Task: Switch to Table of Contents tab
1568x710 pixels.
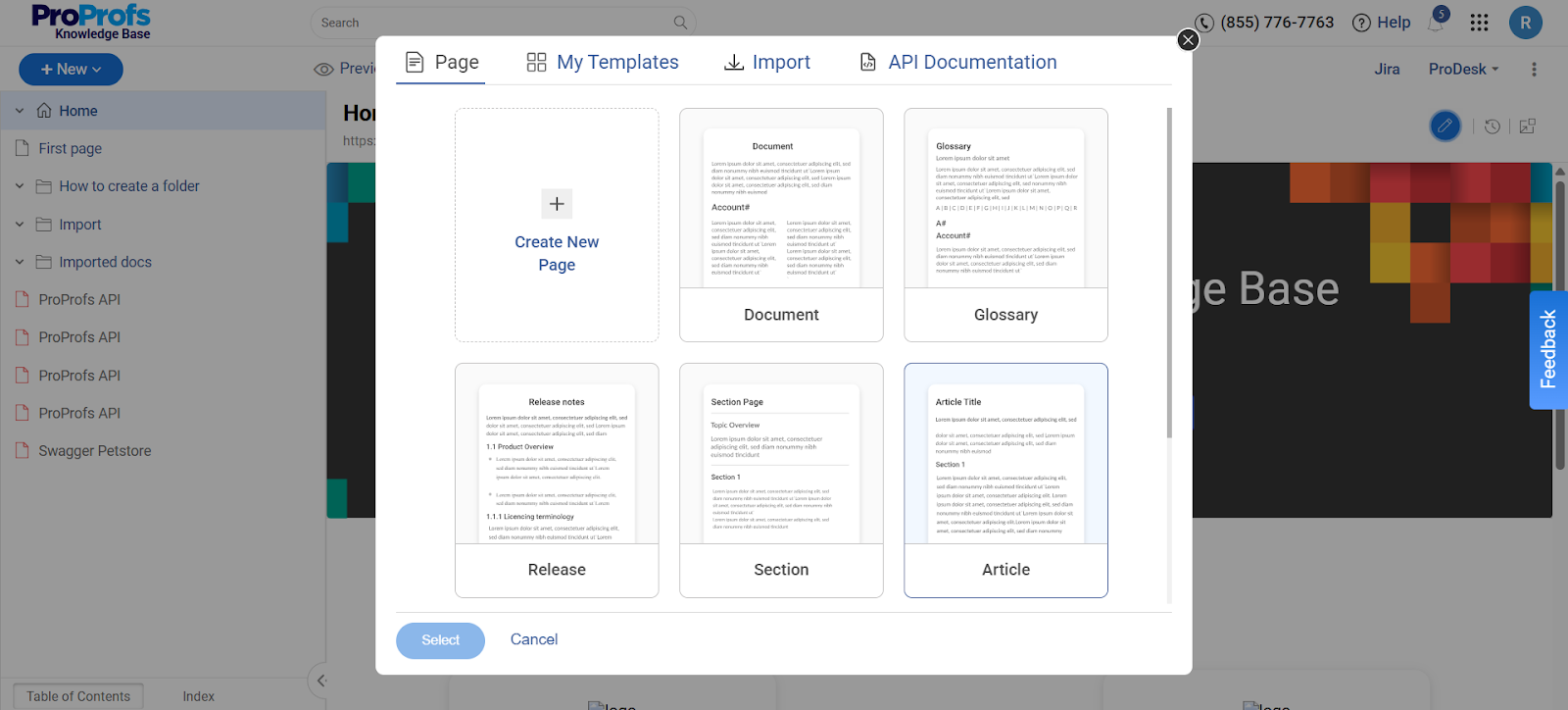Action: pyautogui.click(x=78, y=696)
